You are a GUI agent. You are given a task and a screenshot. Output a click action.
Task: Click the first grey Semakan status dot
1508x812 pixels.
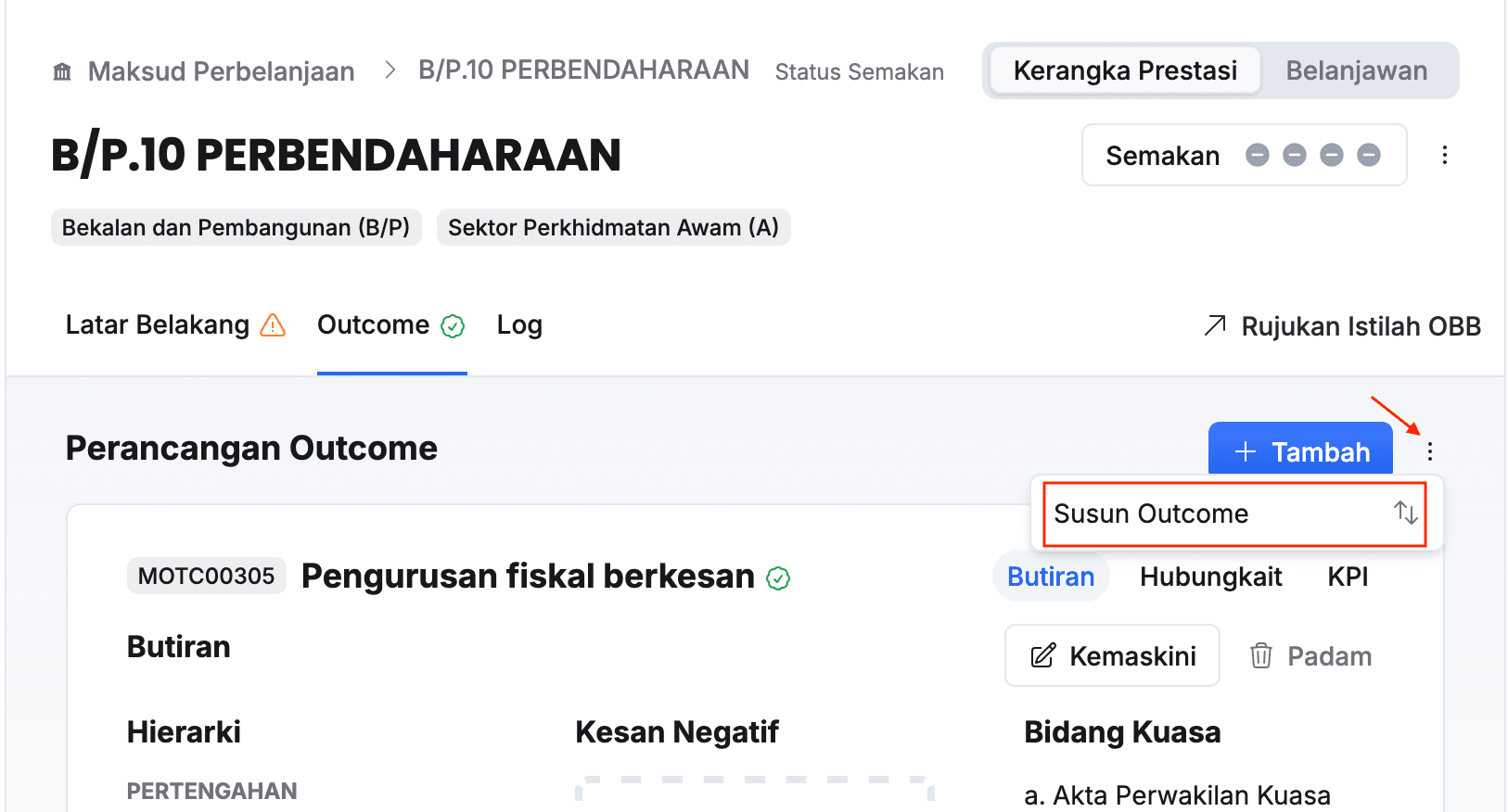click(x=1258, y=155)
